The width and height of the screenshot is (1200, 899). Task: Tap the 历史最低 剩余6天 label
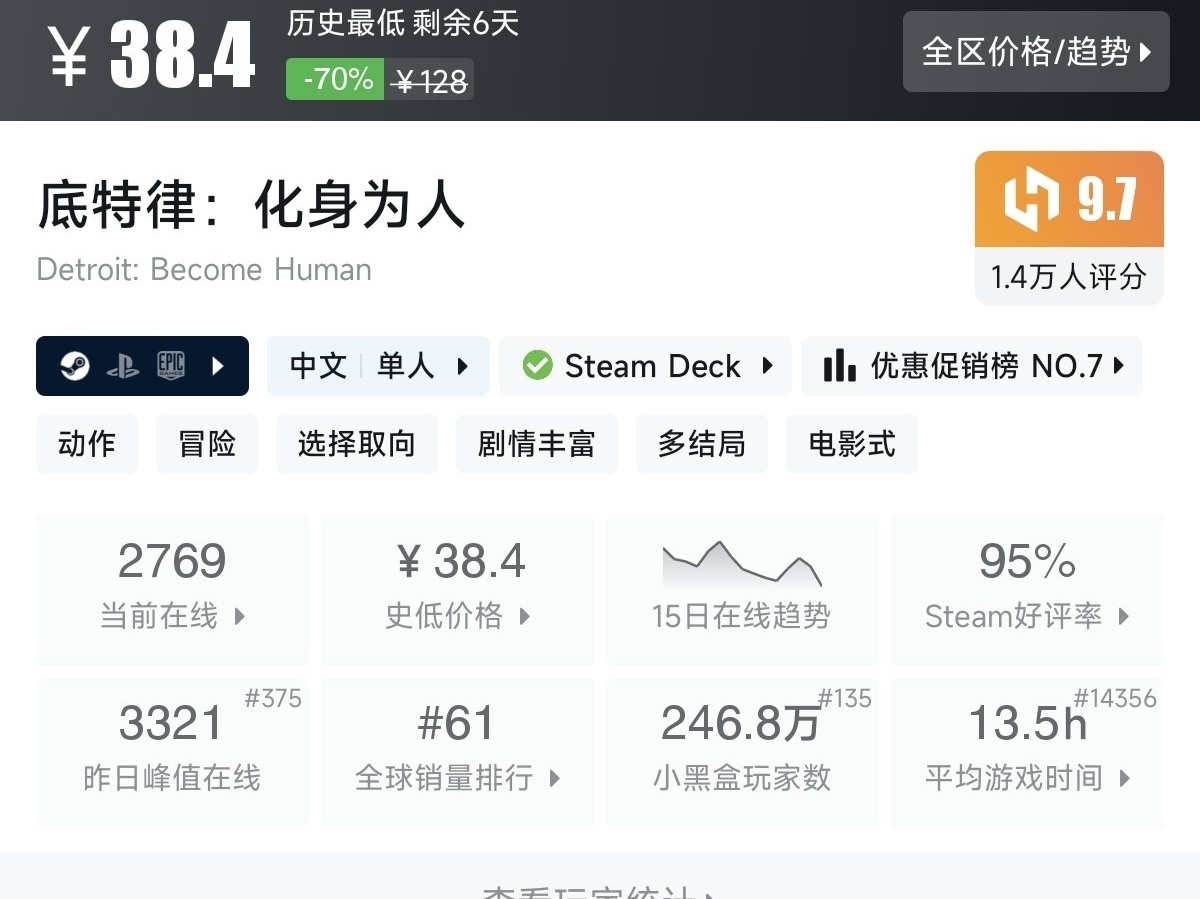[x=403, y=24]
